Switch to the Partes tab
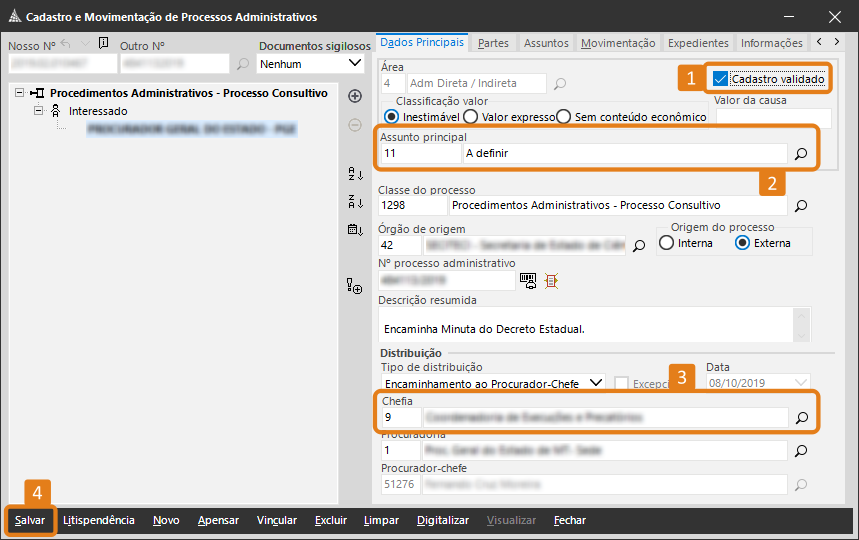Viewport: 859px width, 540px height. pos(493,43)
